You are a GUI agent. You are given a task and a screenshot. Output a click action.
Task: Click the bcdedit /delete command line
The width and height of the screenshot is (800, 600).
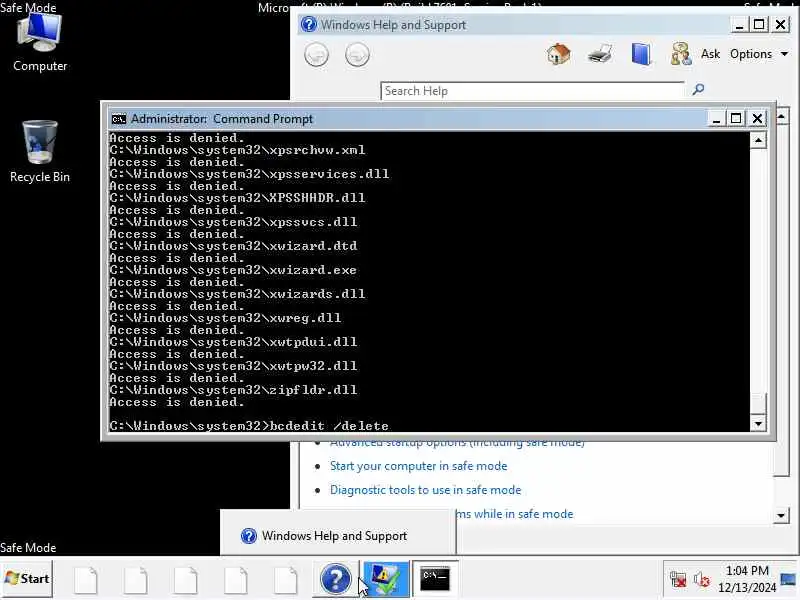pyautogui.click(x=249, y=426)
